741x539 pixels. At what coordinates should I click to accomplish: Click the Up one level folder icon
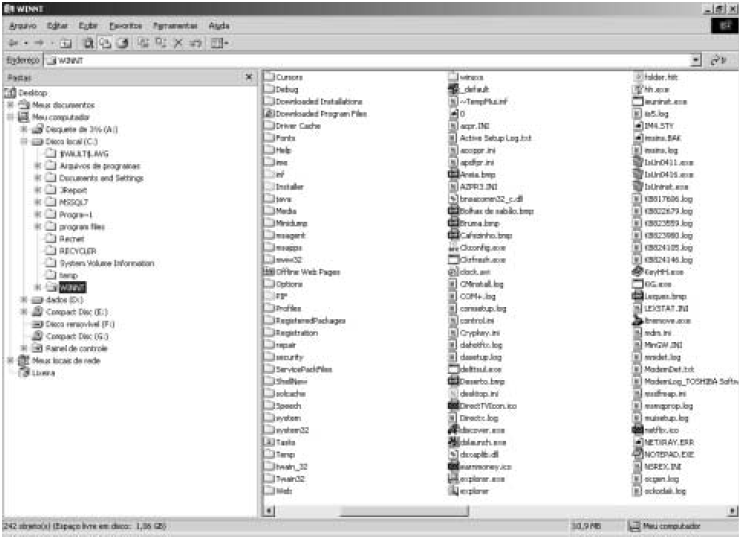pyautogui.click(x=61, y=44)
